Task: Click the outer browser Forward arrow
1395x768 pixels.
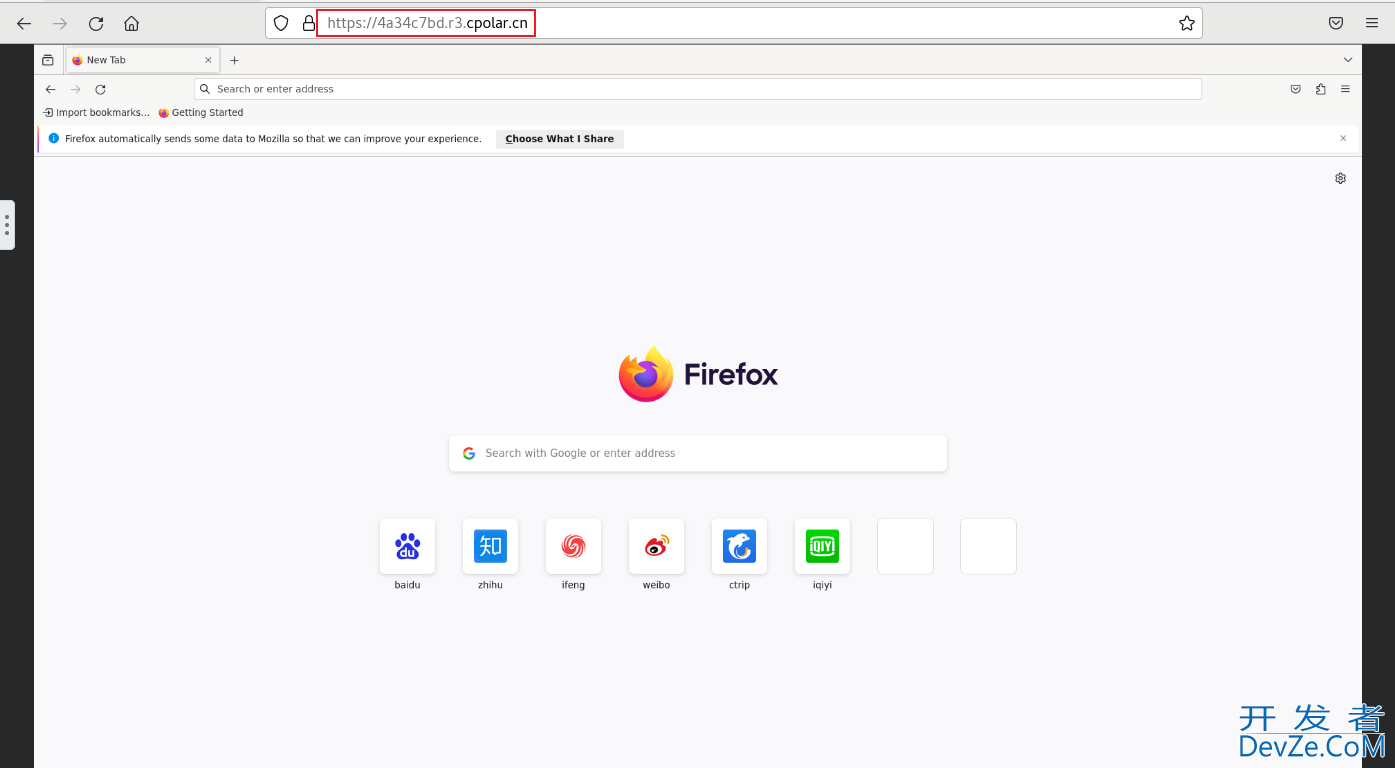Action: [x=60, y=23]
